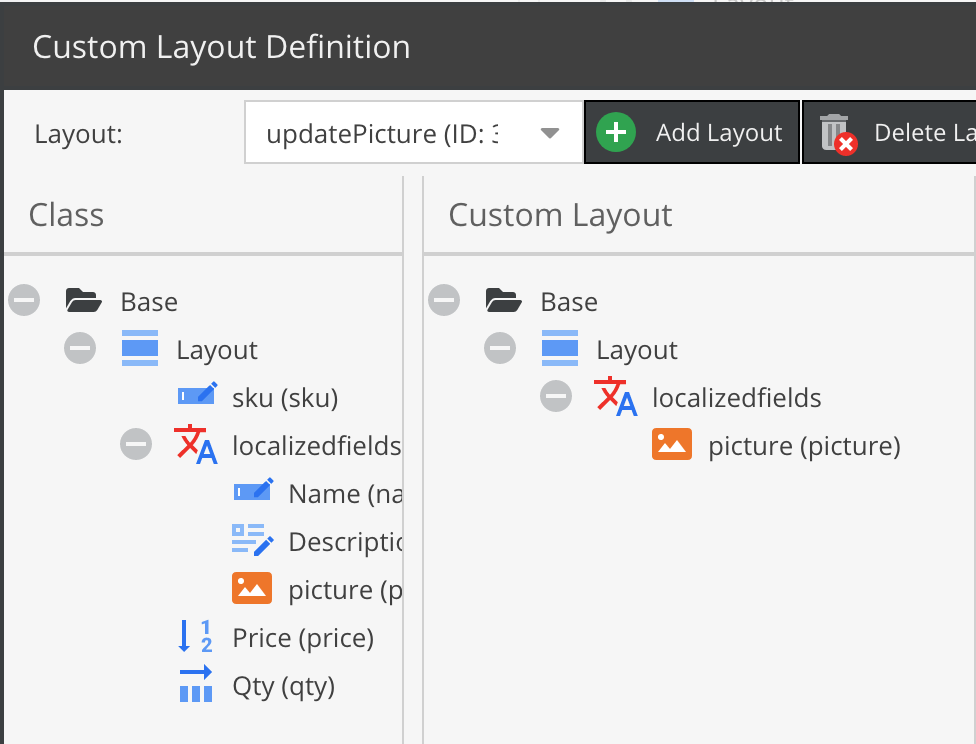976x744 pixels.
Task: Click localizedfields translate icon in Custom Layout
Action: 616,397
